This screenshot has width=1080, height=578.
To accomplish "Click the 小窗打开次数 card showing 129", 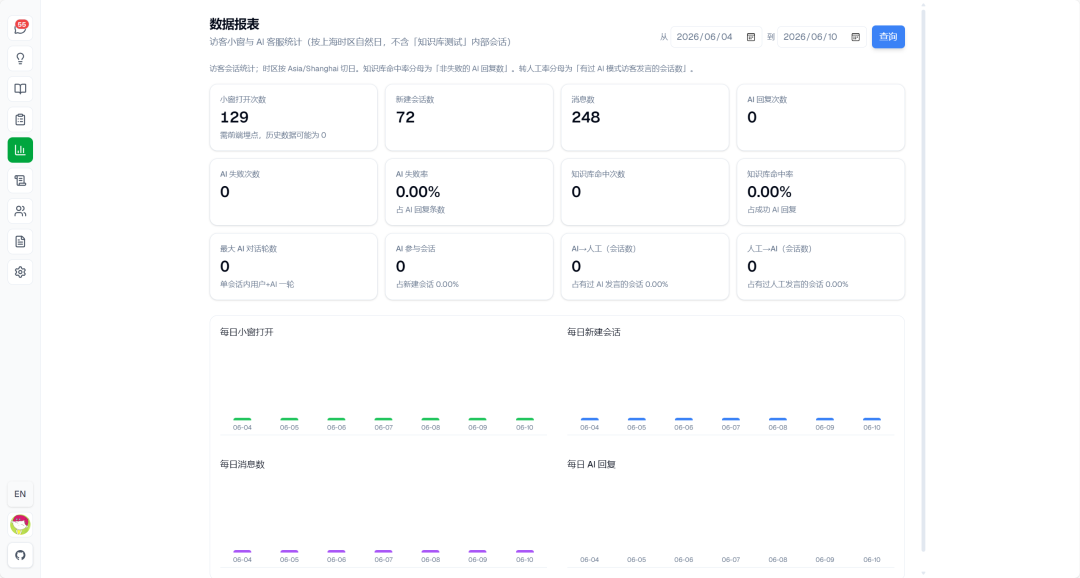I will click(293, 118).
